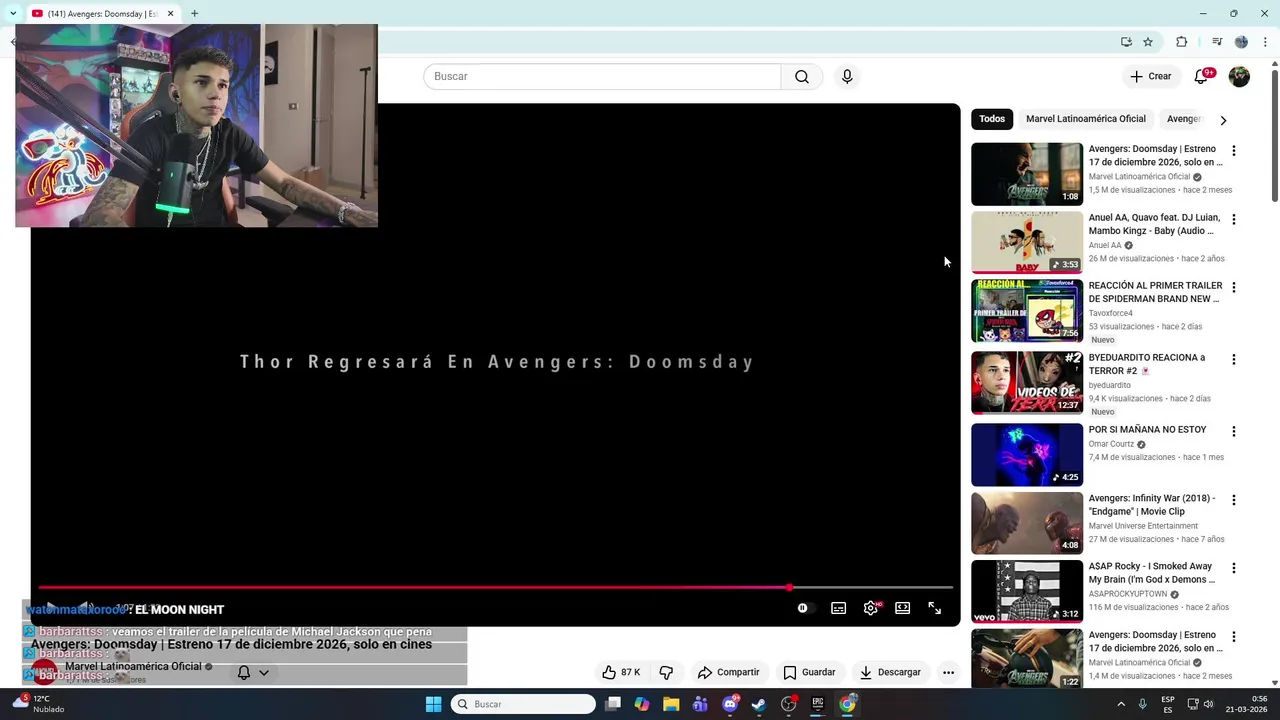Click video progress bar scrubber

point(790,587)
